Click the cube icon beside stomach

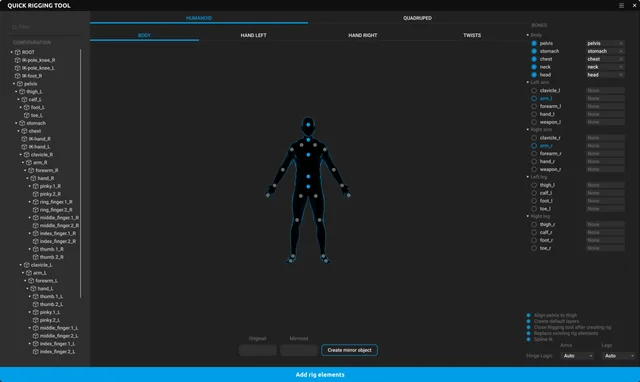[22, 123]
